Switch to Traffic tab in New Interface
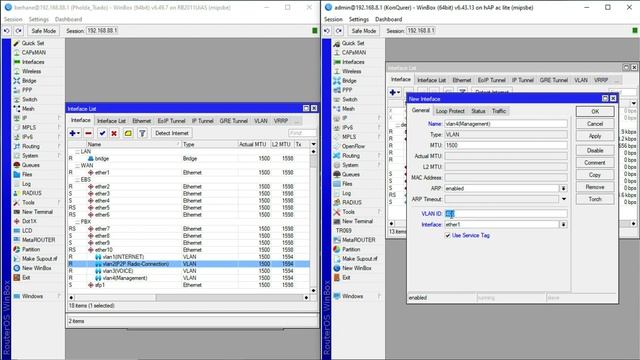Image resolution: width=640 pixels, height=360 pixels. tap(499, 111)
